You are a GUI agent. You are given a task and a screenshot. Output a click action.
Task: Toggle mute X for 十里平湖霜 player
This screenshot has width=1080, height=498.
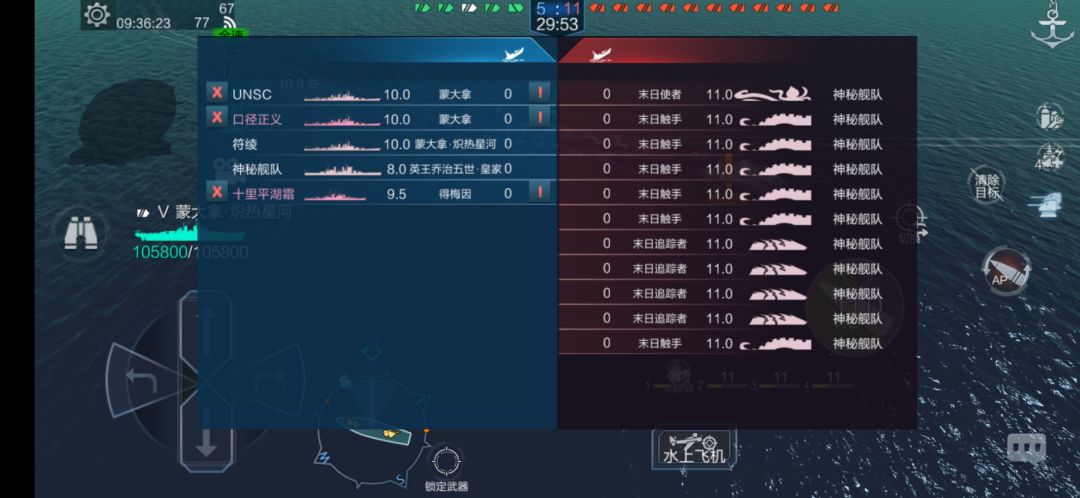(x=216, y=192)
